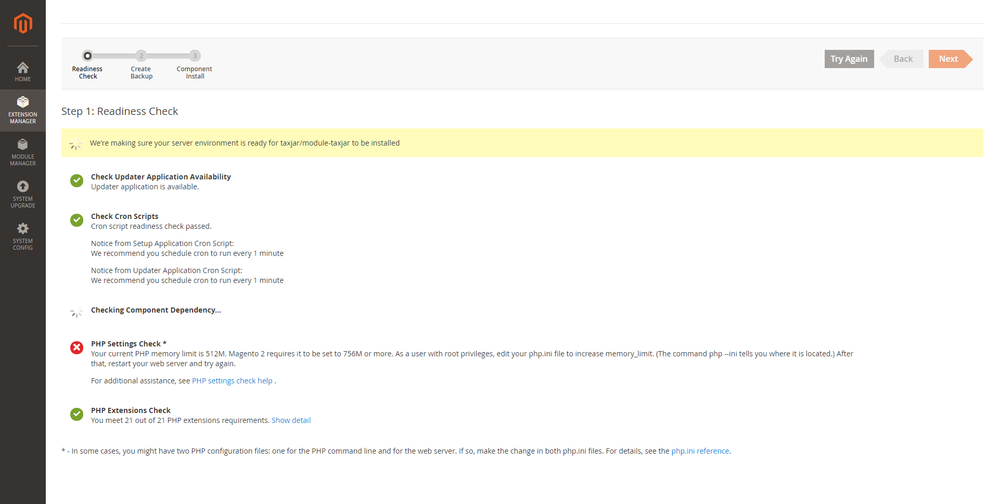The height and width of the screenshot is (504, 999).
Task: Click Check Updater Application Availability title
Action: 161,176
